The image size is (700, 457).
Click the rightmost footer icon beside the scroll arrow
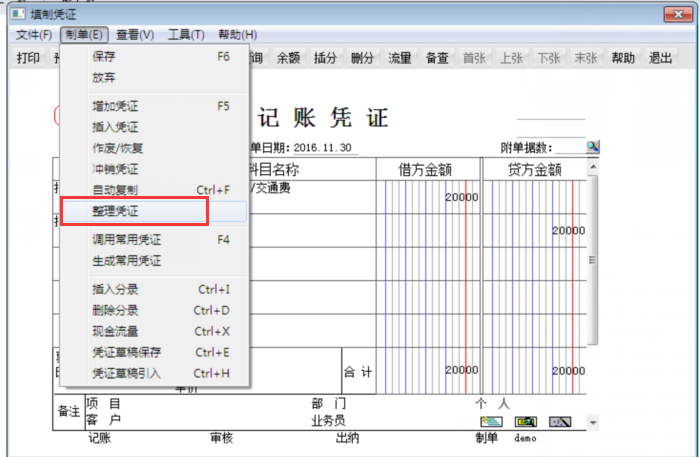coord(561,422)
